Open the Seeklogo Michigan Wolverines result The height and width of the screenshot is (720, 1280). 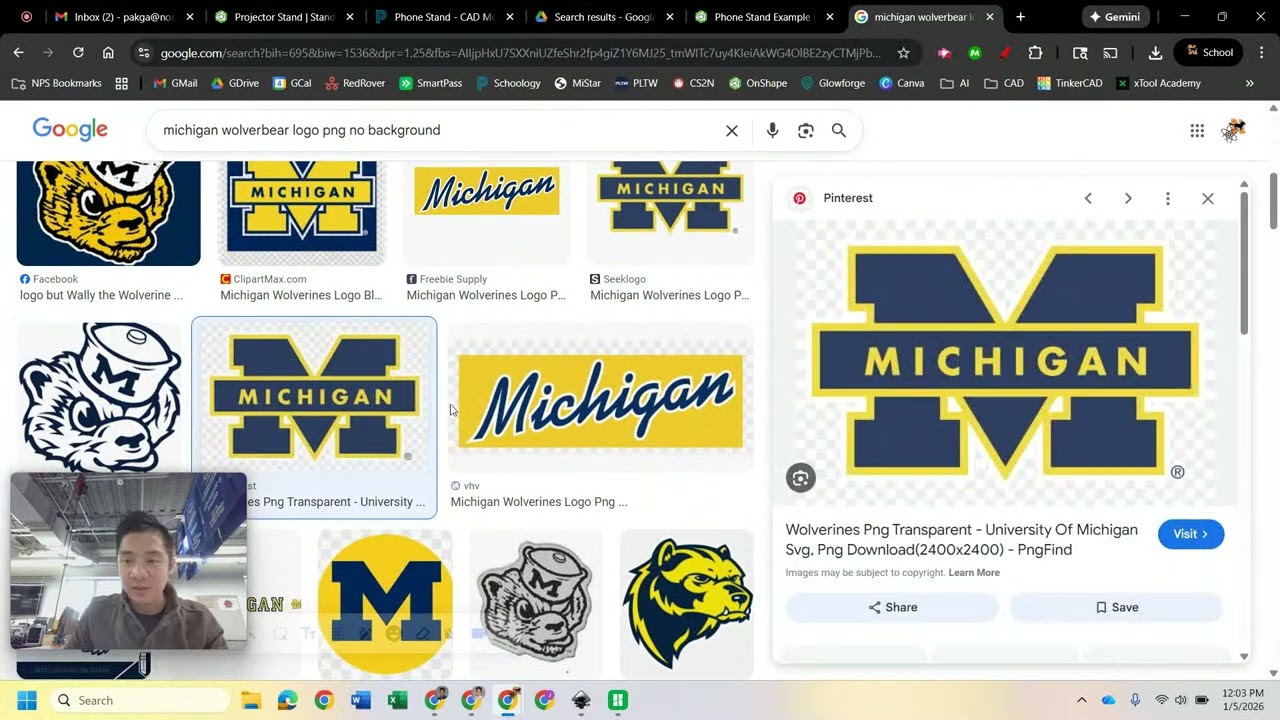click(670, 212)
